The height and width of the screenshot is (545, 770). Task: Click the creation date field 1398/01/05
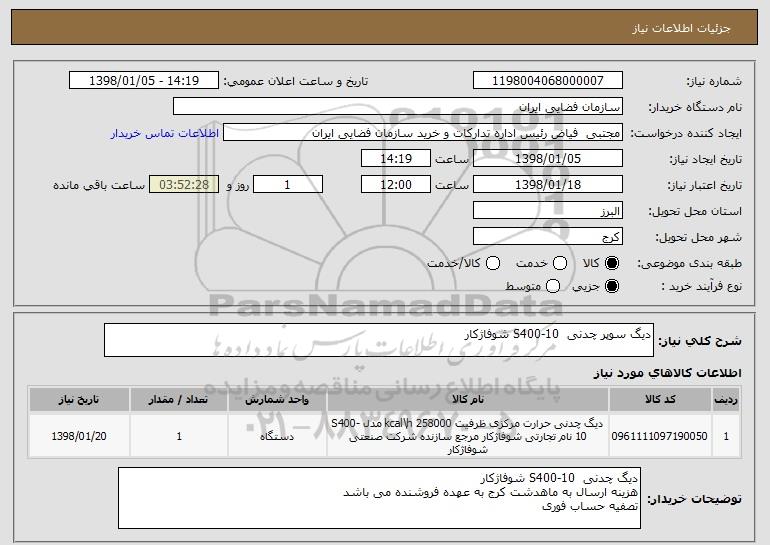point(548,159)
